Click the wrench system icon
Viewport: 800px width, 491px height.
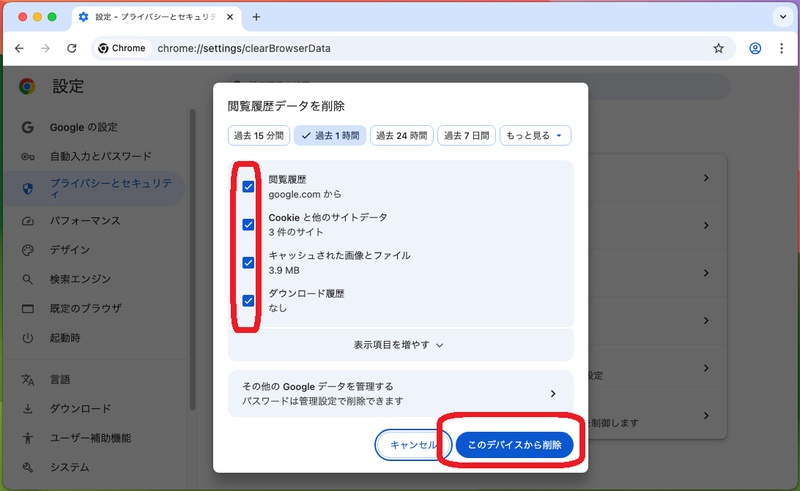coord(28,467)
